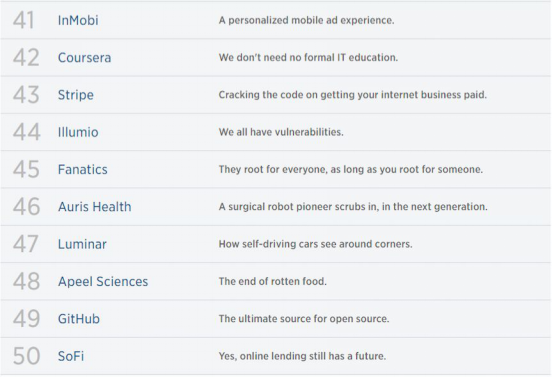The width and height of the screenshot is (552, 377).
Task: Visit the GitHub company link
Action: click(79, 319)
